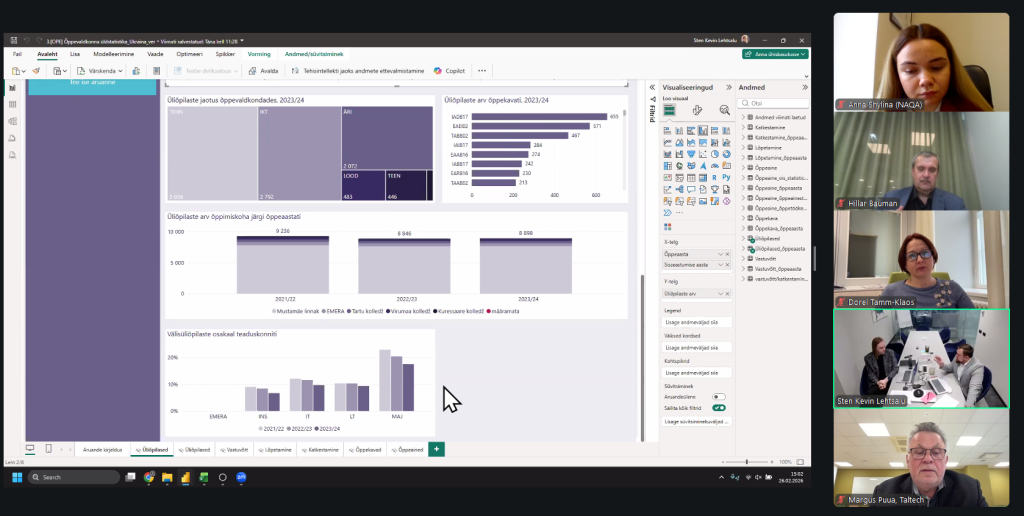Expand the Õppekava table in the Andmed list
1024x516 pixels.
[744, 218]
